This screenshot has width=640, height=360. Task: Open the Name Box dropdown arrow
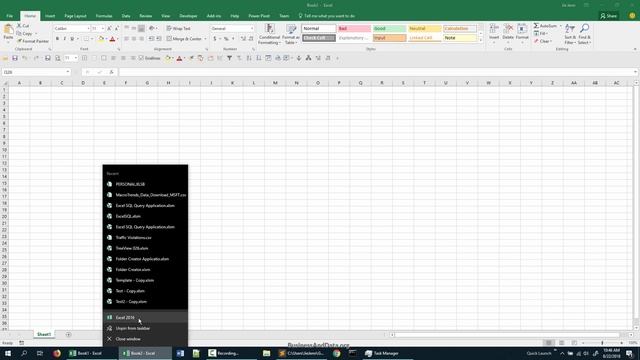(68, 72)
